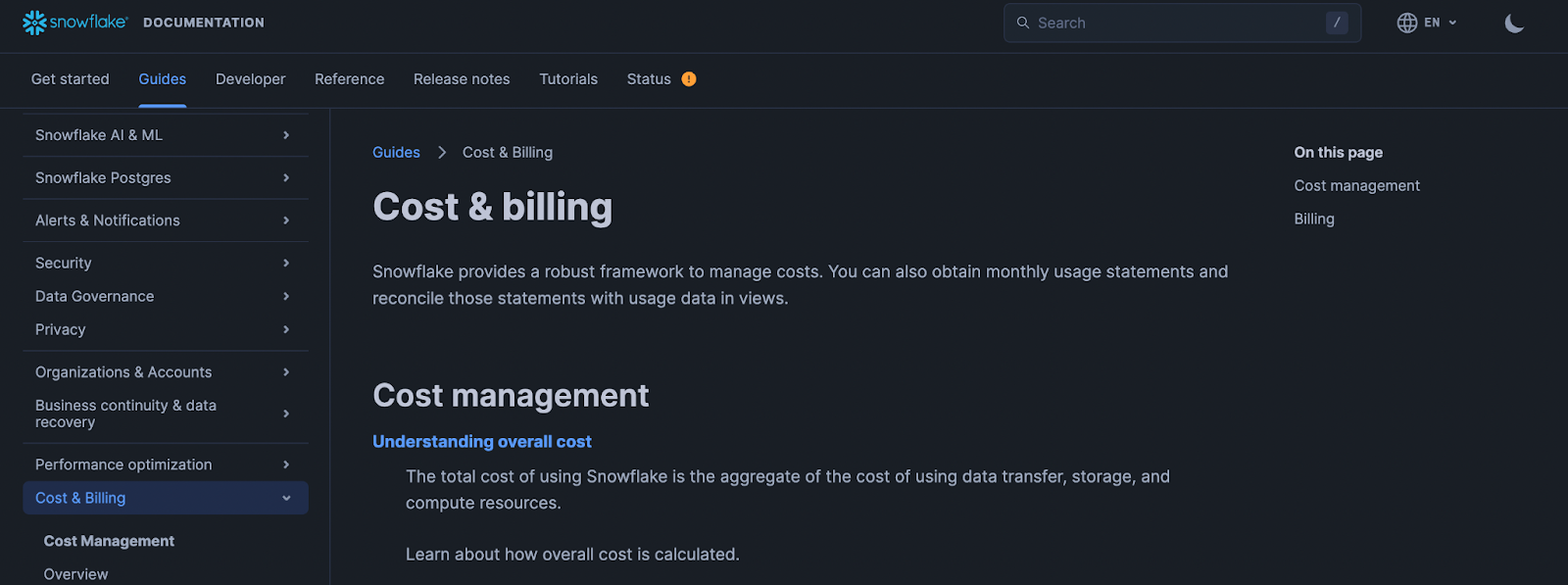The height and width of the screenshot is (585, 1568).
Task: Open the Release notes tab
Action: point(462,79)
